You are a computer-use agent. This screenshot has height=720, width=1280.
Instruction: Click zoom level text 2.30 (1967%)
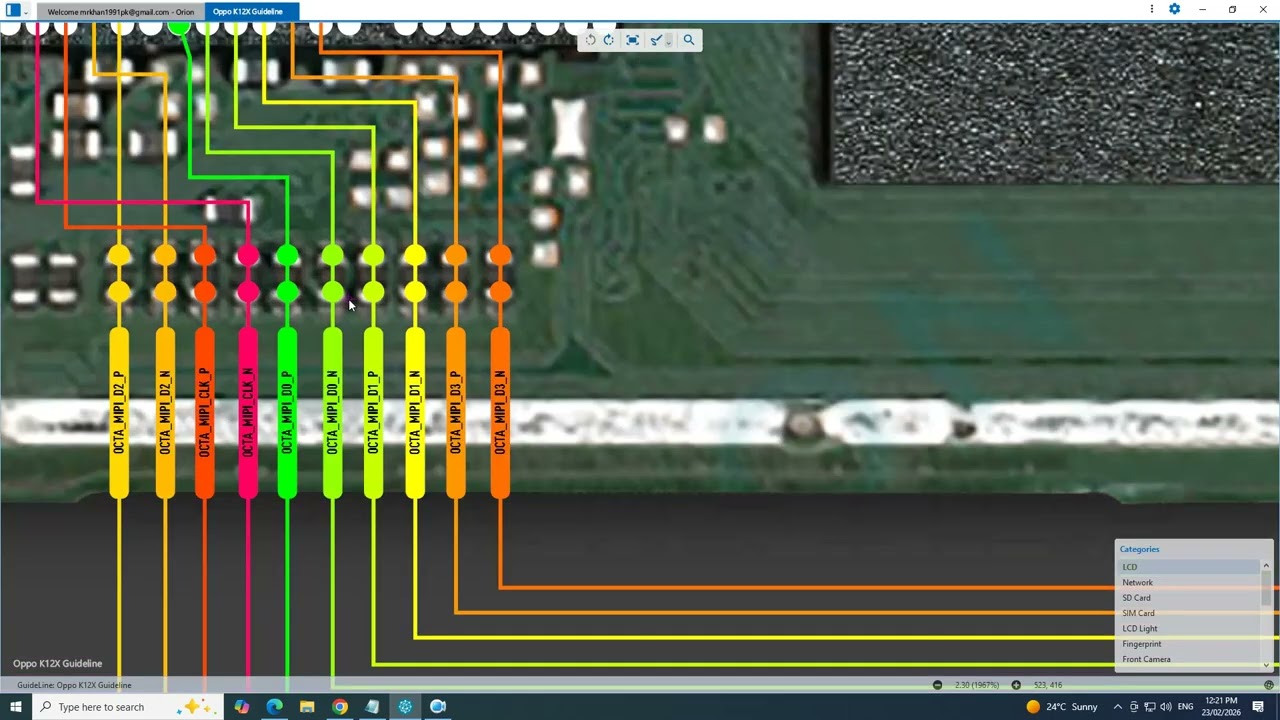[x=977, y=685]
